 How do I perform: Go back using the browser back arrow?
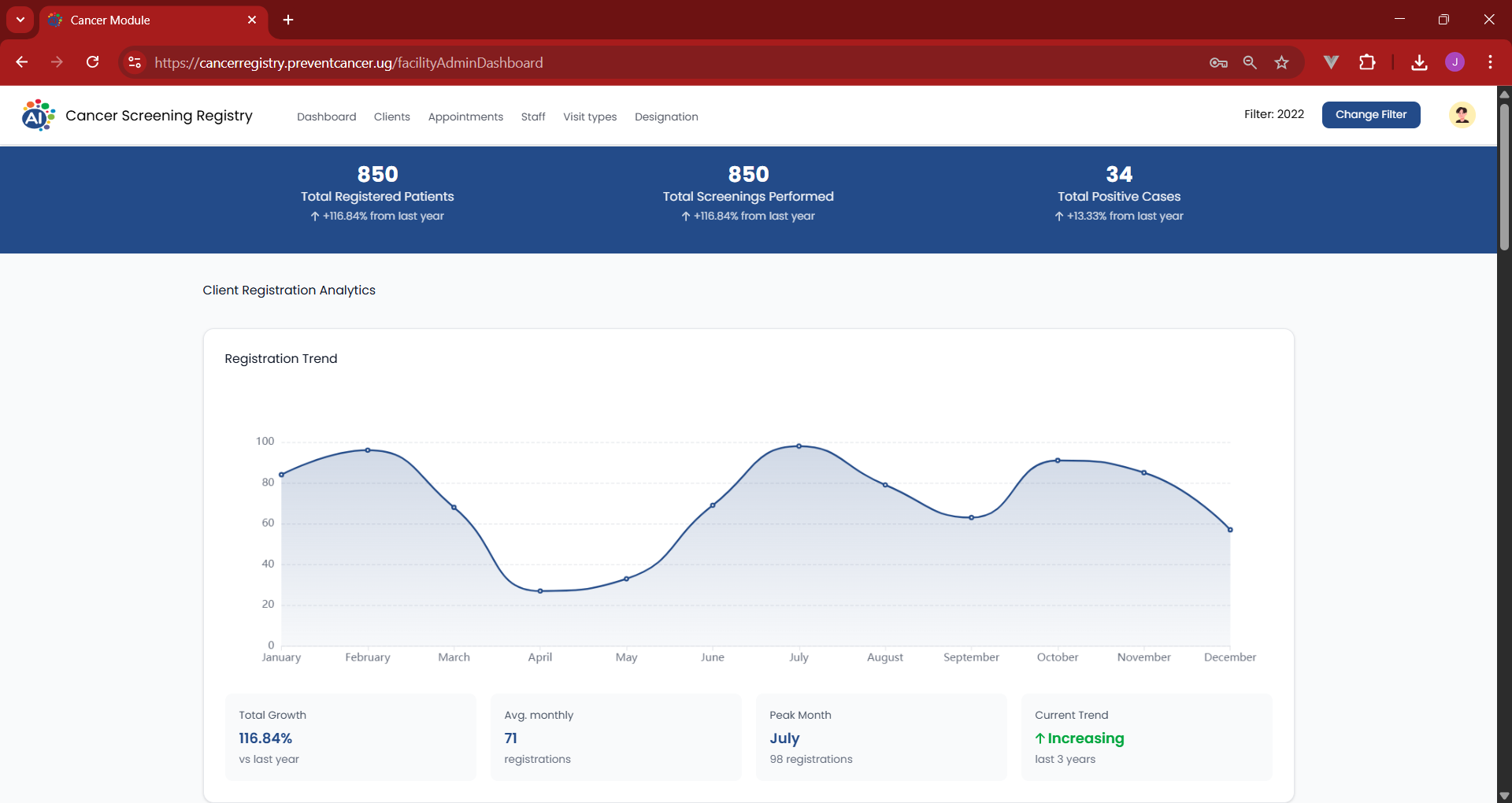22,62
